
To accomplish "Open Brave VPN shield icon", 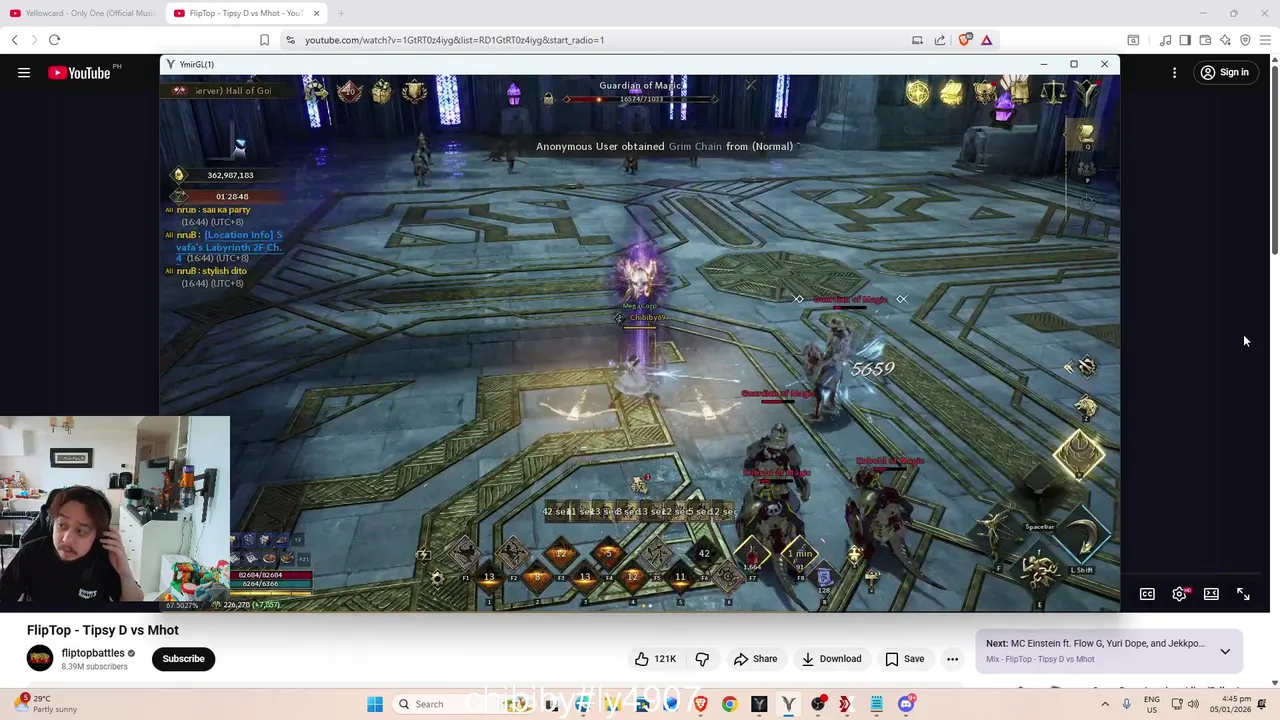I will click(x=1245, y=40).
